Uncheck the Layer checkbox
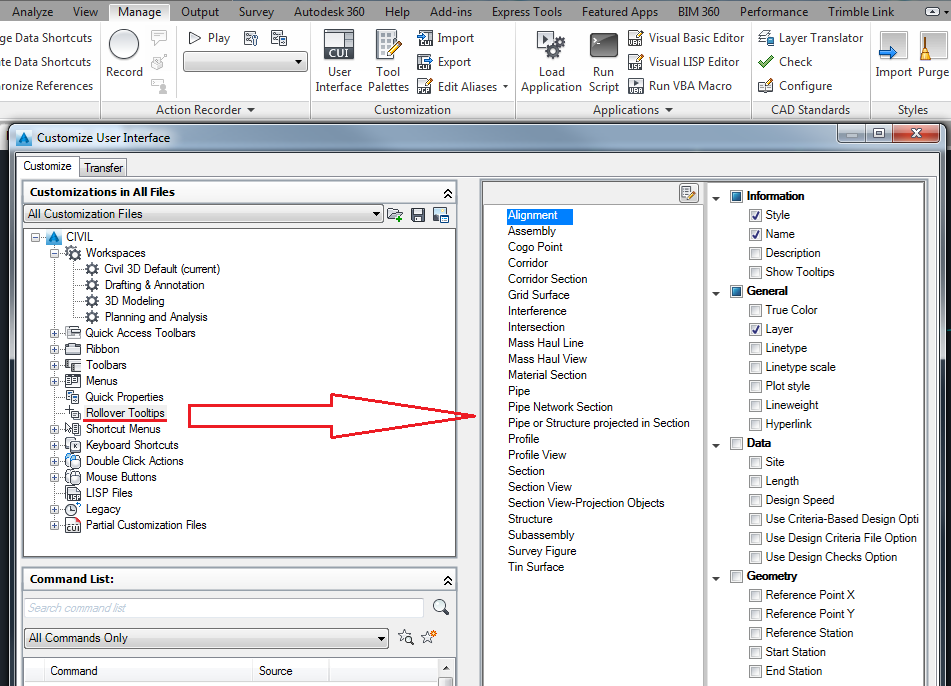This screenshot has height=686, width=951. 755,329
